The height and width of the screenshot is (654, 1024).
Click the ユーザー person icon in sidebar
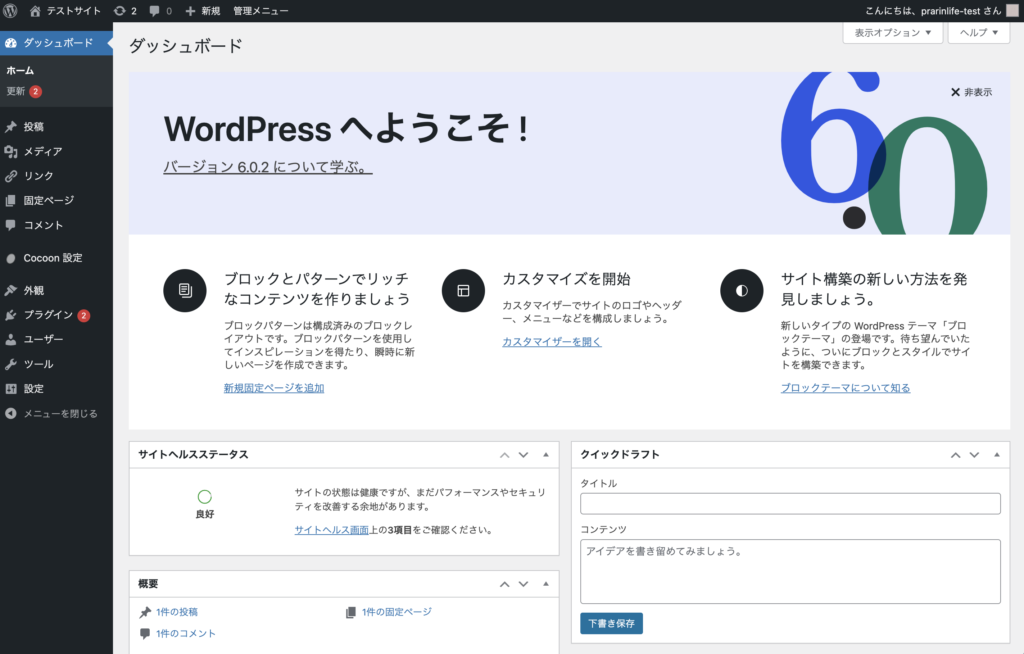10,339
